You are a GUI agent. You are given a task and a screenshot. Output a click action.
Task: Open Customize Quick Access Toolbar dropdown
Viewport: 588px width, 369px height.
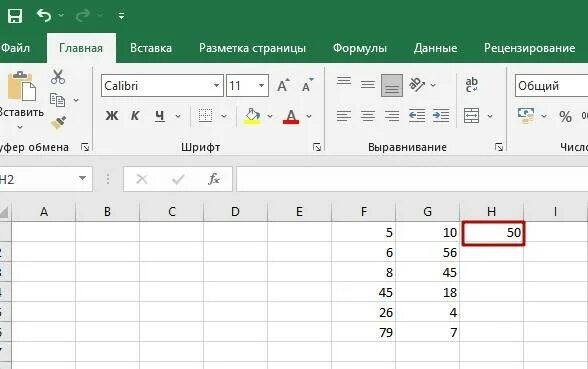[x=121, y=16]
